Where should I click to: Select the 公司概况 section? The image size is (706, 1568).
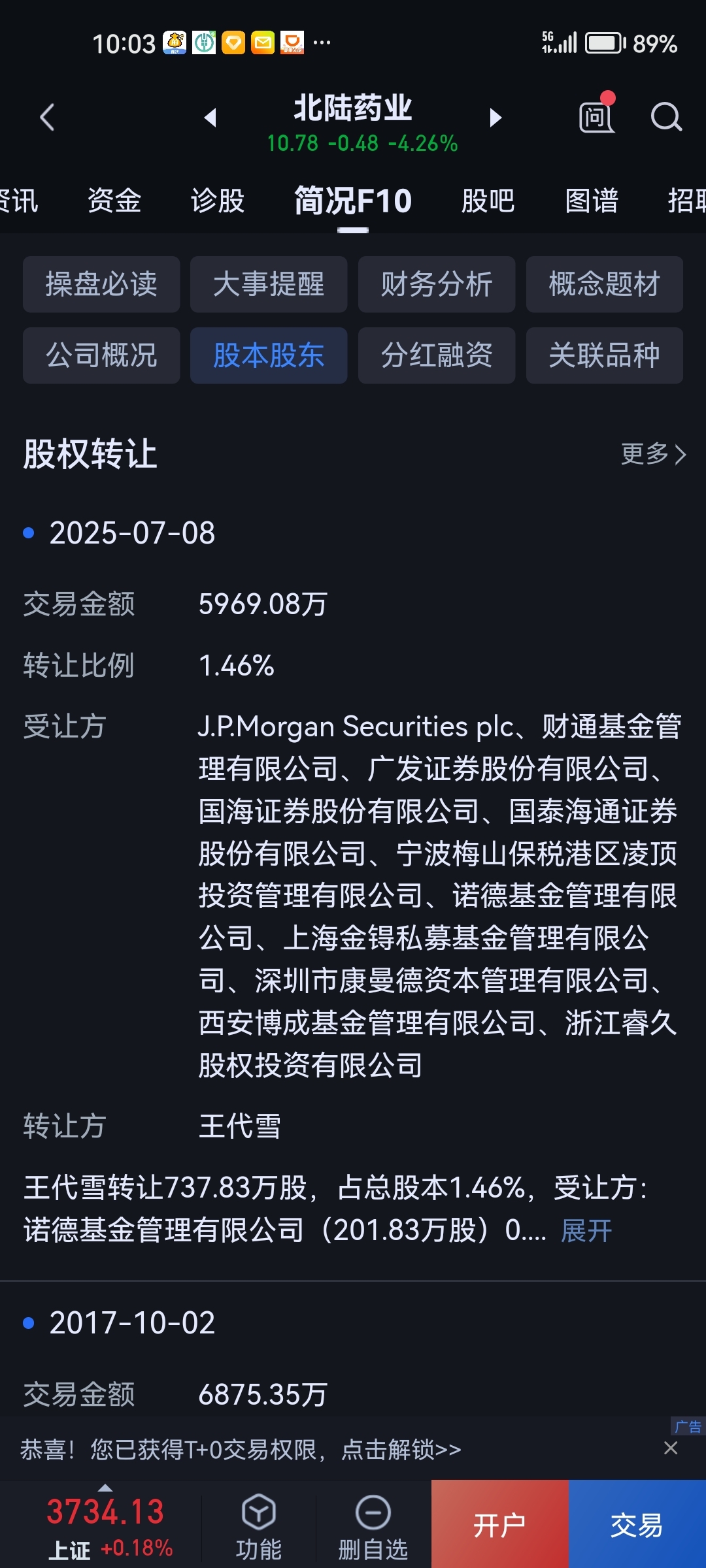(x=101, y=355)
